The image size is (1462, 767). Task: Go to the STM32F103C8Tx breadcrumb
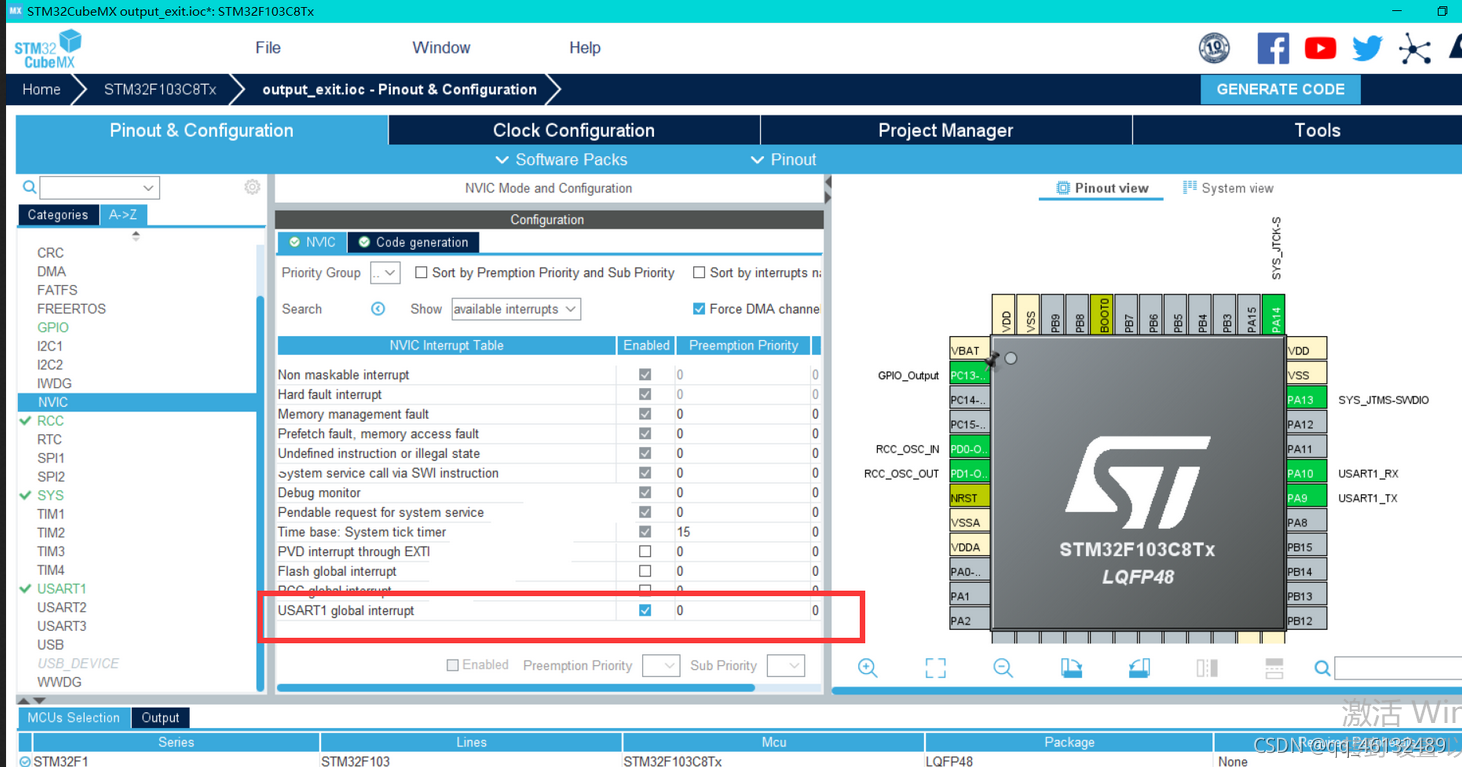(x=160, y=89)
